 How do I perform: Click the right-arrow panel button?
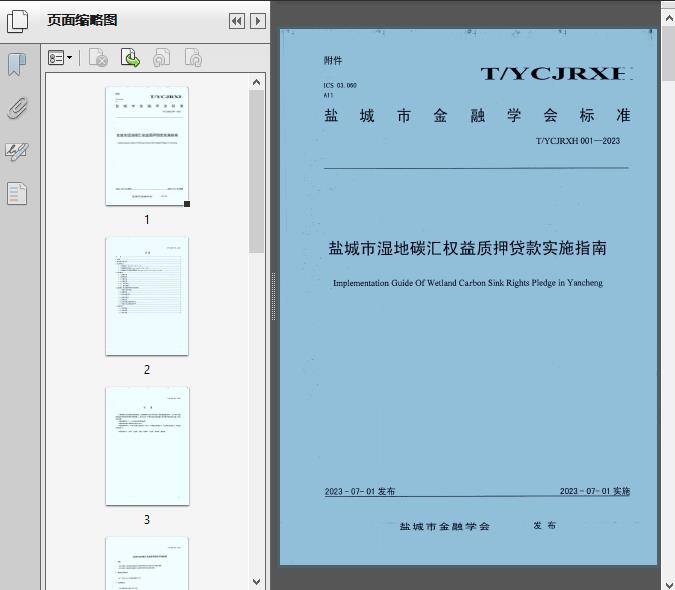pos(258,21)
